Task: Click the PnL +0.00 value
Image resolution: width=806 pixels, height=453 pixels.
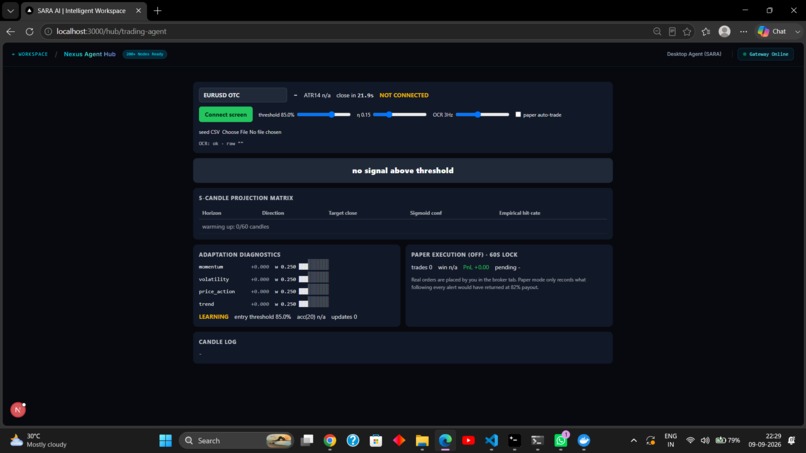Action: pos(475,267)
